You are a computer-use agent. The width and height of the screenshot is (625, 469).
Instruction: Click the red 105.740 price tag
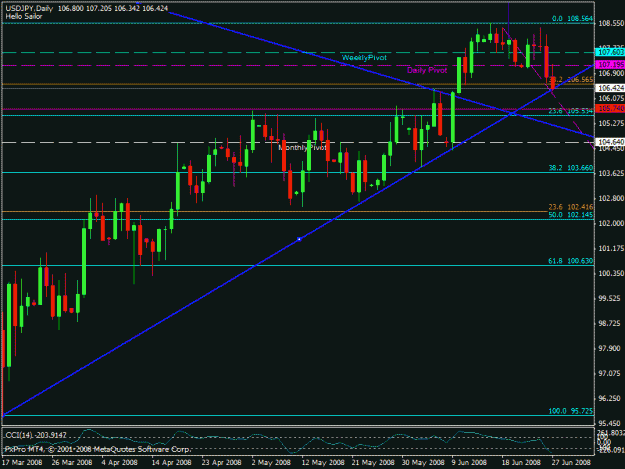[x=610, y=108]
